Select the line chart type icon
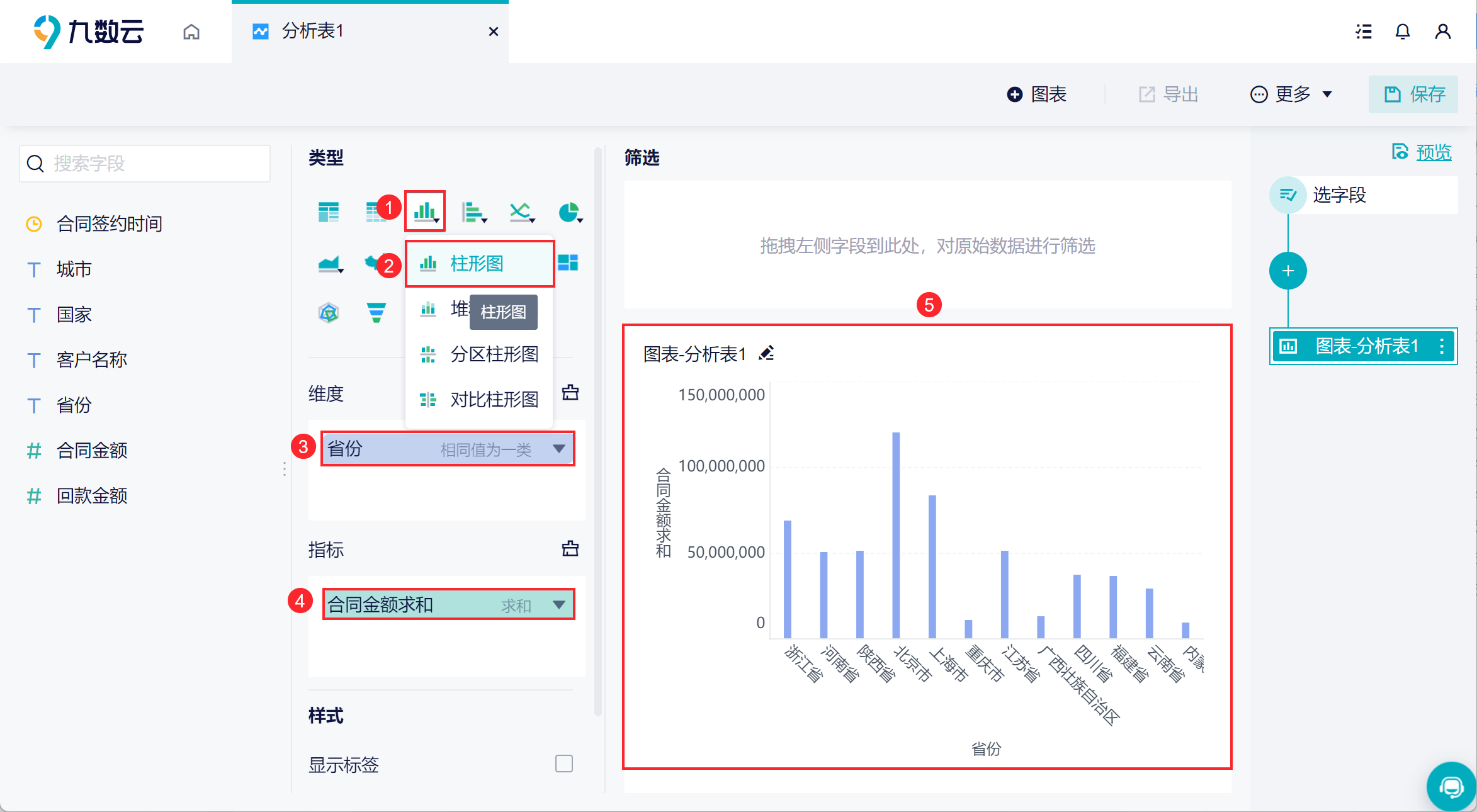Viewport: 1477px width, 812px height. [521, 212]
